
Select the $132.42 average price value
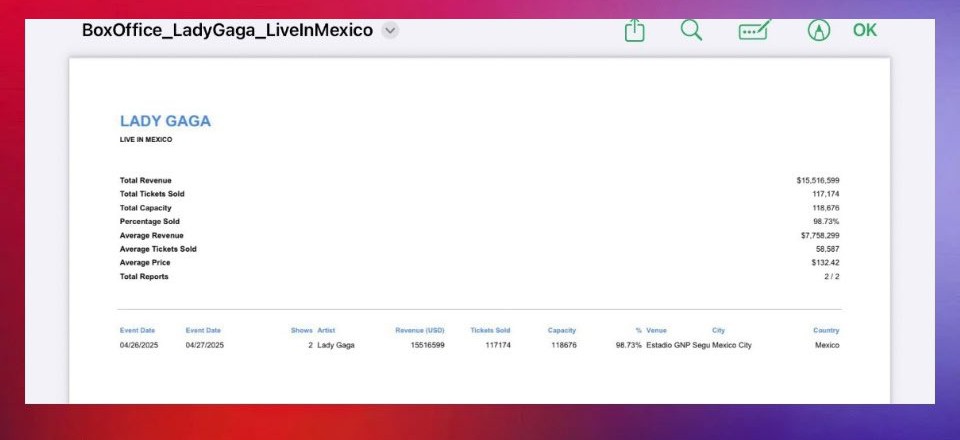825,263
